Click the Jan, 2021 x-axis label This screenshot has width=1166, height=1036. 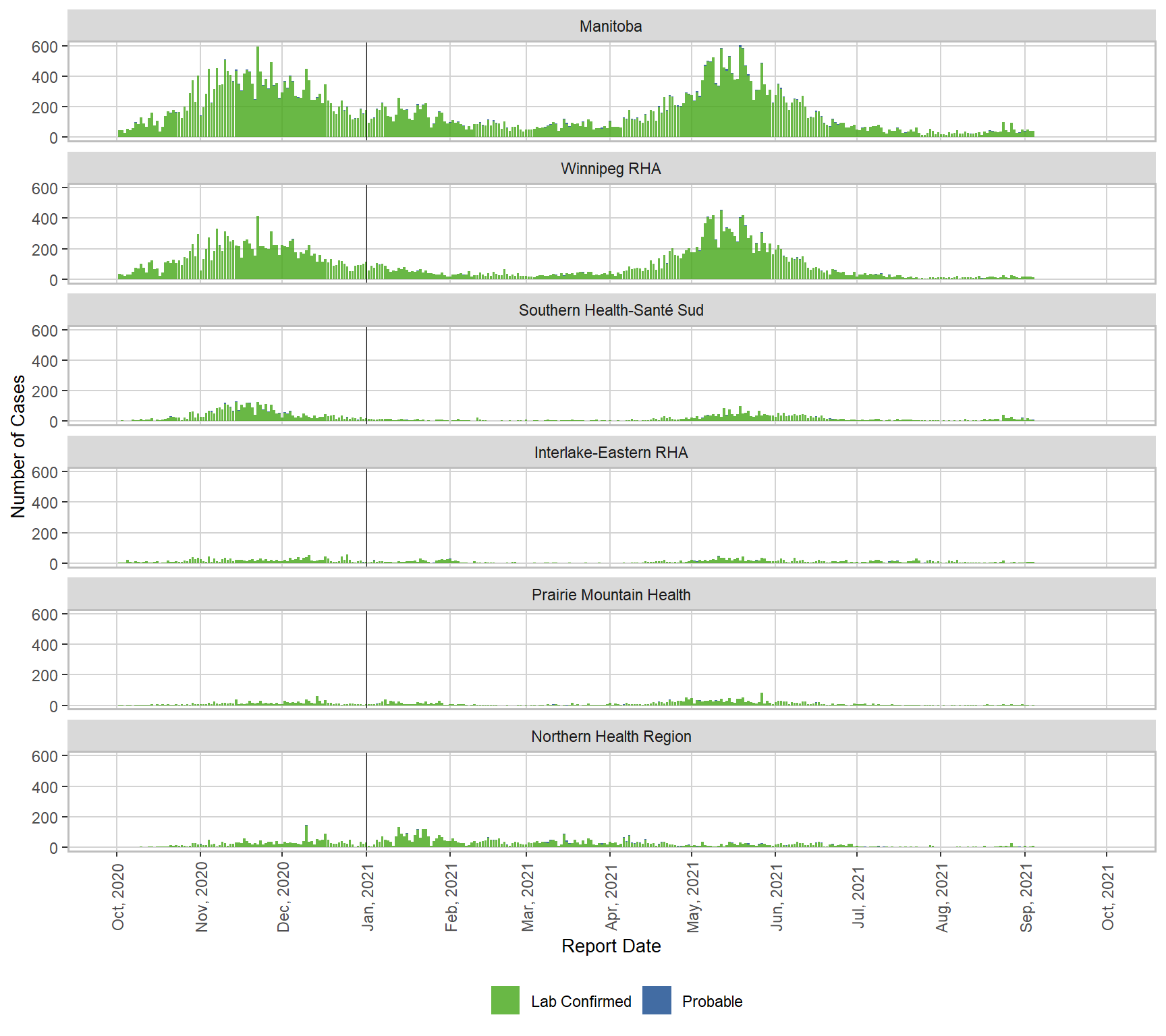tap(368, 897)
